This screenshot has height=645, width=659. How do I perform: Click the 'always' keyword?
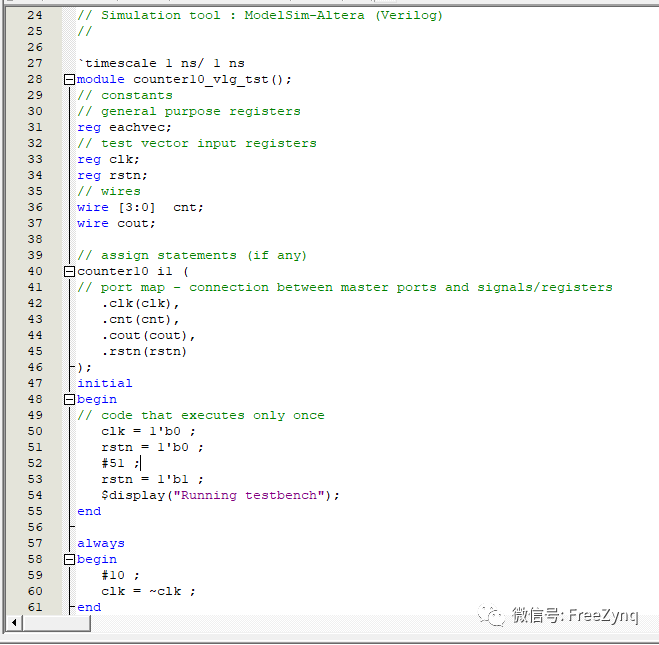(x=101, y=544)
